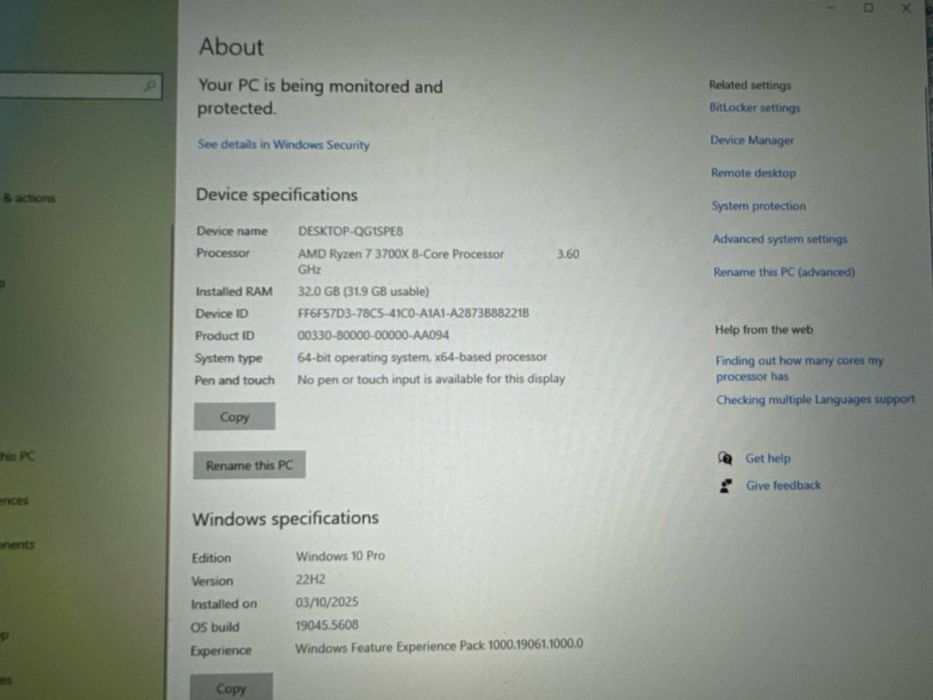
Task: Close the Settings window
Action: 906,8
